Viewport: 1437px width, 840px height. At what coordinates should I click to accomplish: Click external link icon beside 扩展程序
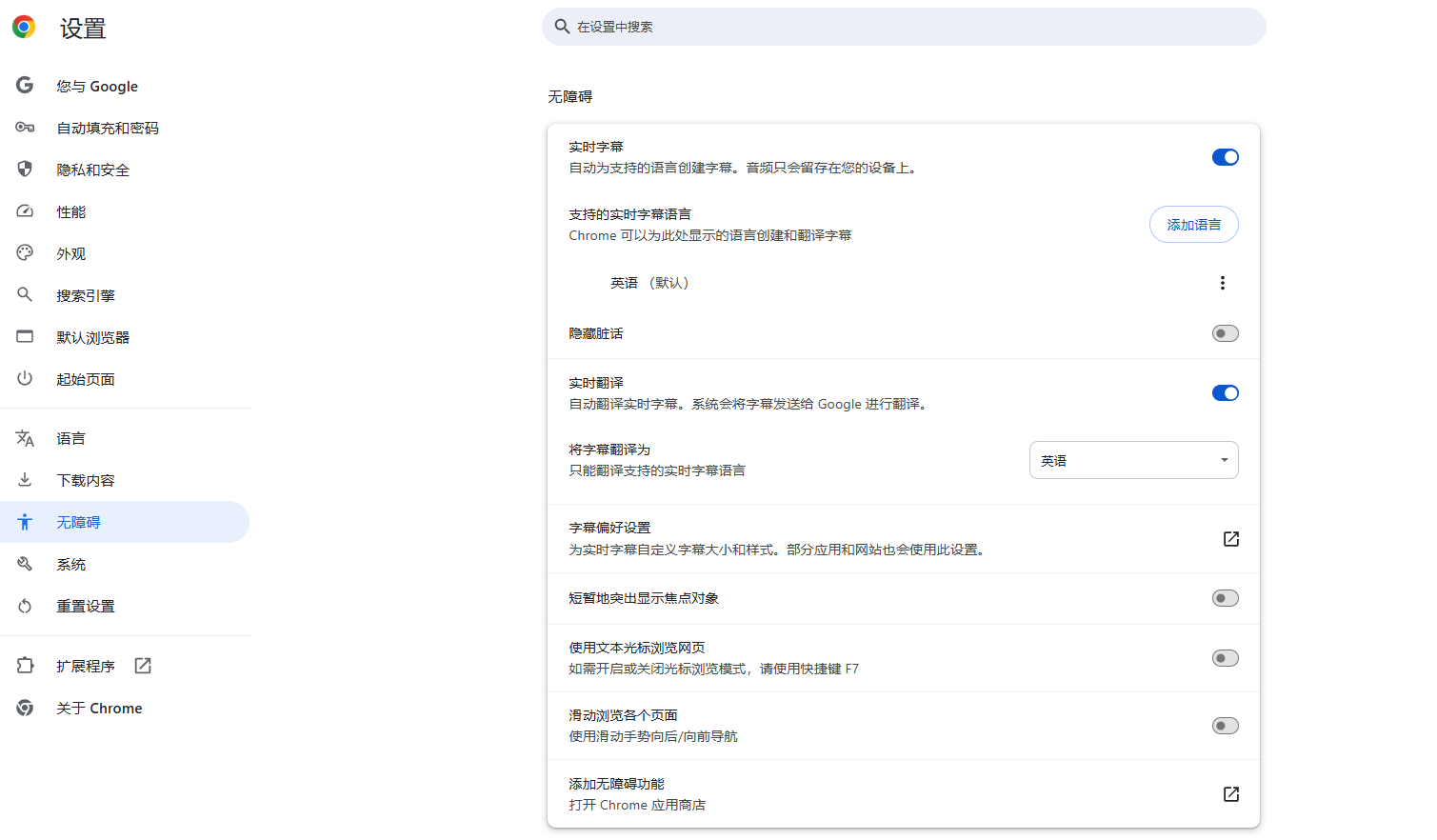click(143, 666)
